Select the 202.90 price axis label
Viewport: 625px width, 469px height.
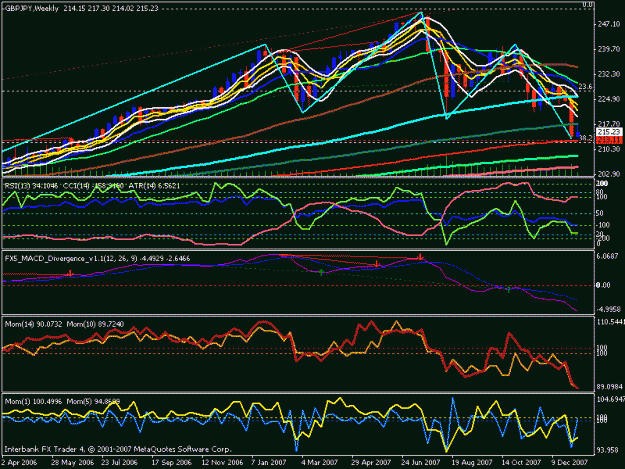(x=609, y=174)
